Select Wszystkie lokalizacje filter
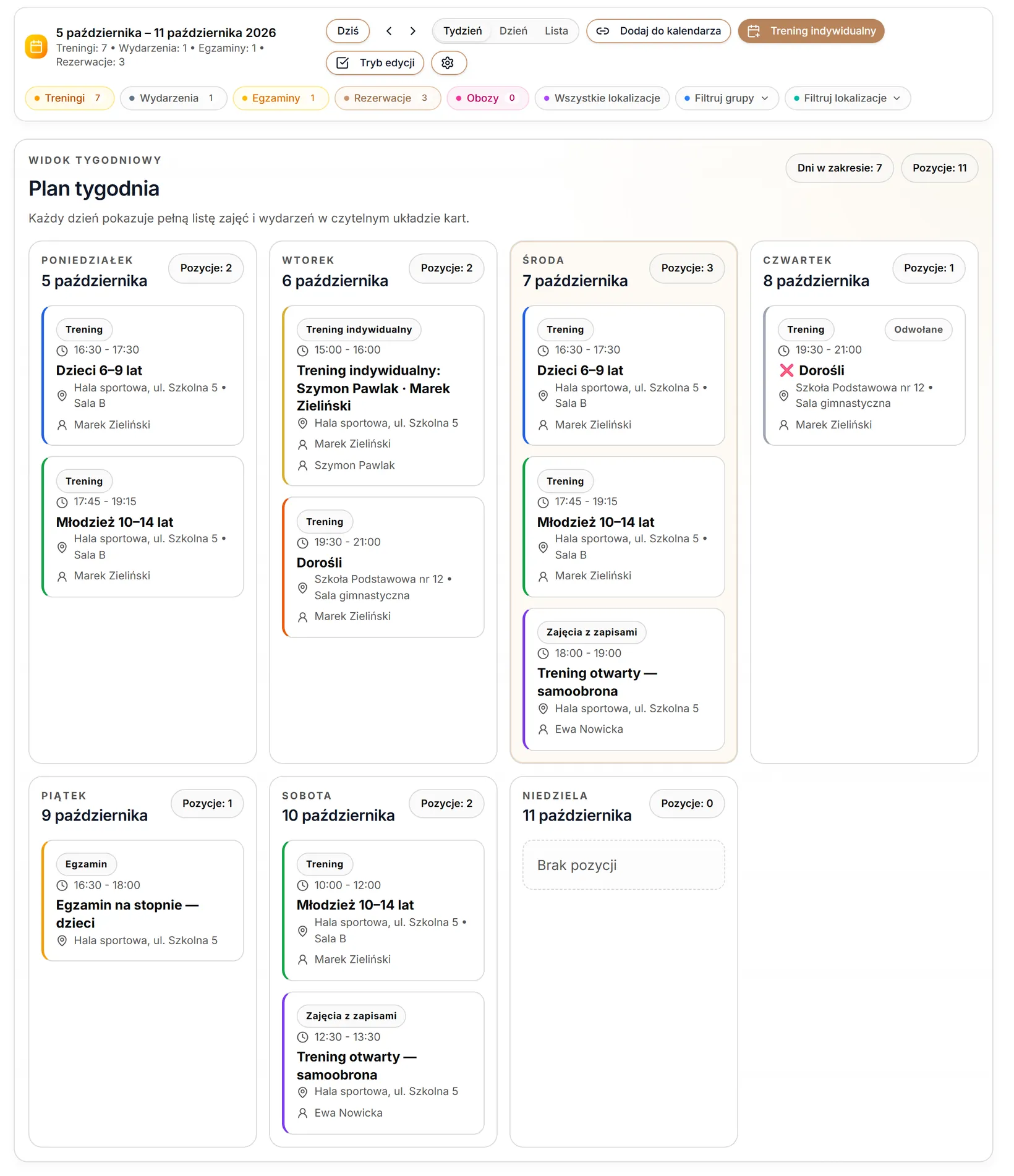The height and width of the screenshot is (1176, 1014). (602, 98)
